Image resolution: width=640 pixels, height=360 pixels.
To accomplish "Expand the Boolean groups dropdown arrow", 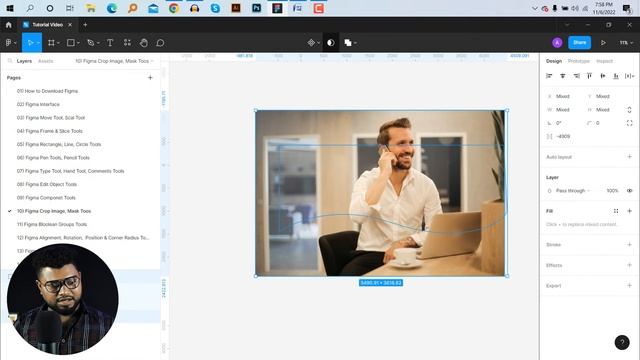I will (x=356, y=43).
